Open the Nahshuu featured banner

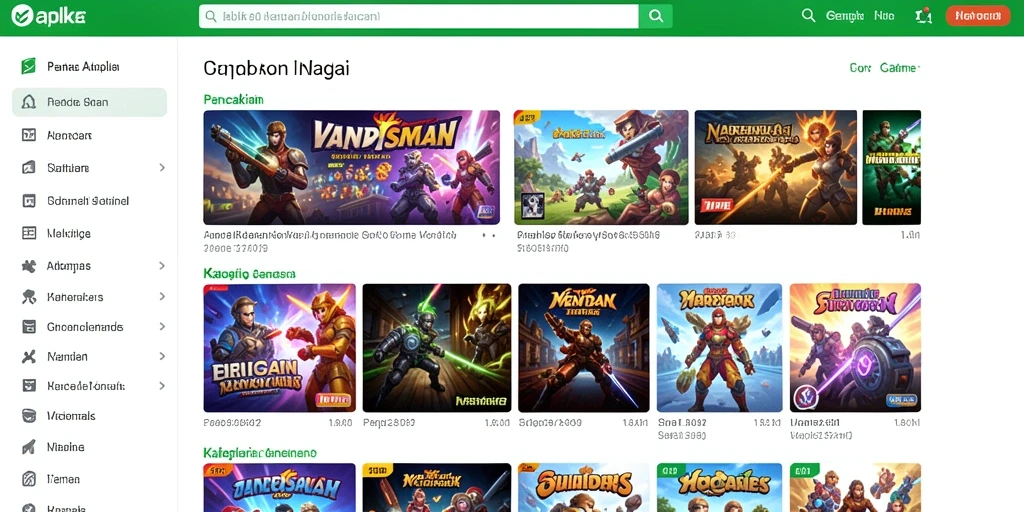click(x=775, y=167)
